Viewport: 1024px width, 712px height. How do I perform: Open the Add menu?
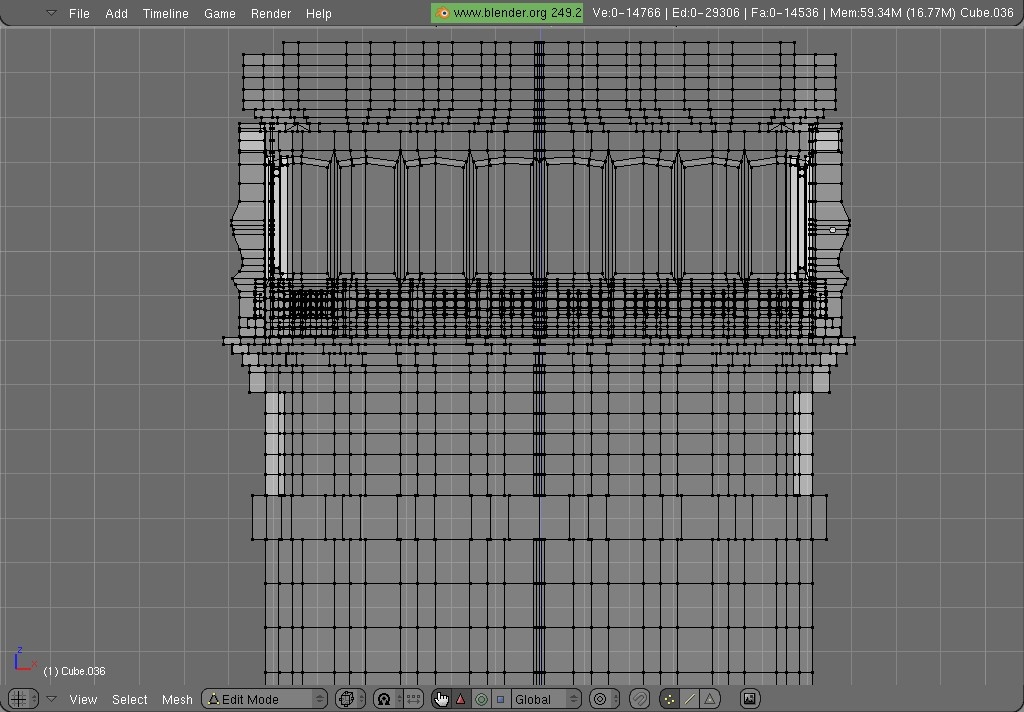116,13
